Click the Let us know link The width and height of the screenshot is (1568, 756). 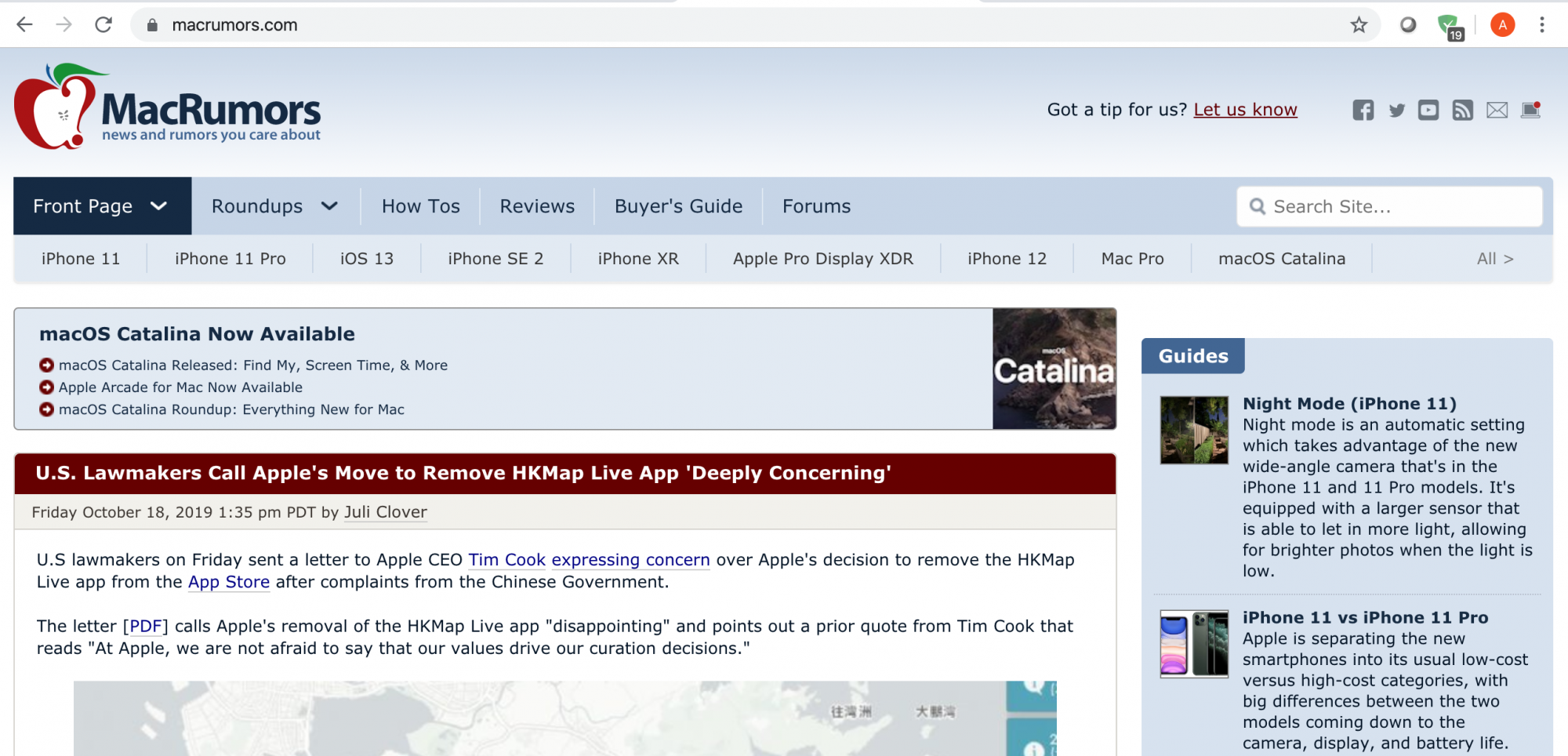(x=1245, y=110)
